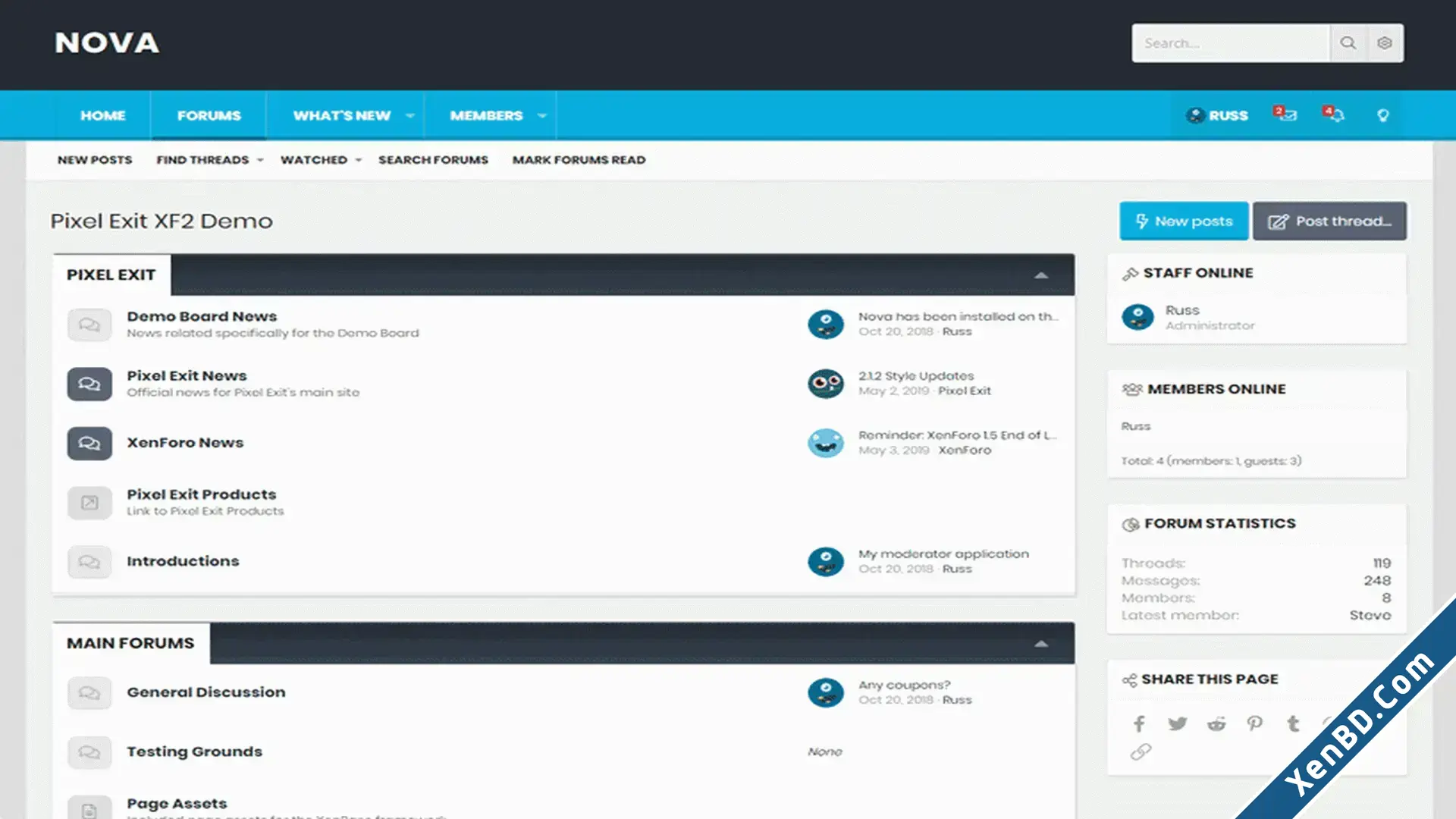The width and height of the screenshot is (1456, 819).
Task: Open Watched dropdown
Action: (x=359, y=160)
